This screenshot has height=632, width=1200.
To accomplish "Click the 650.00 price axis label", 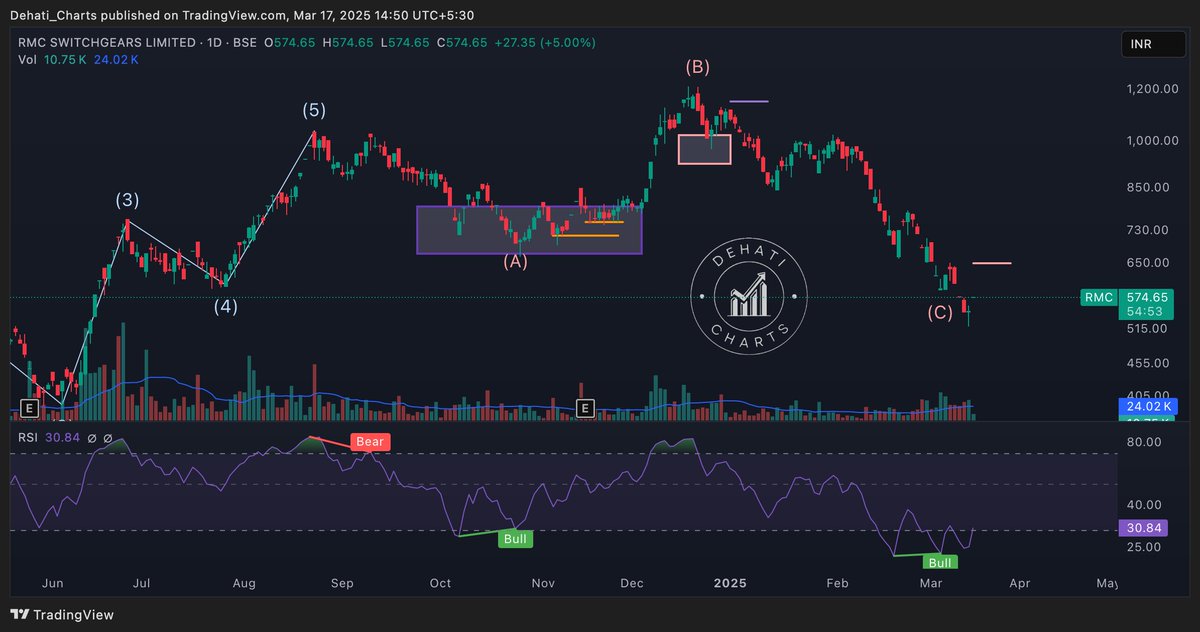I will [1150, 263].
